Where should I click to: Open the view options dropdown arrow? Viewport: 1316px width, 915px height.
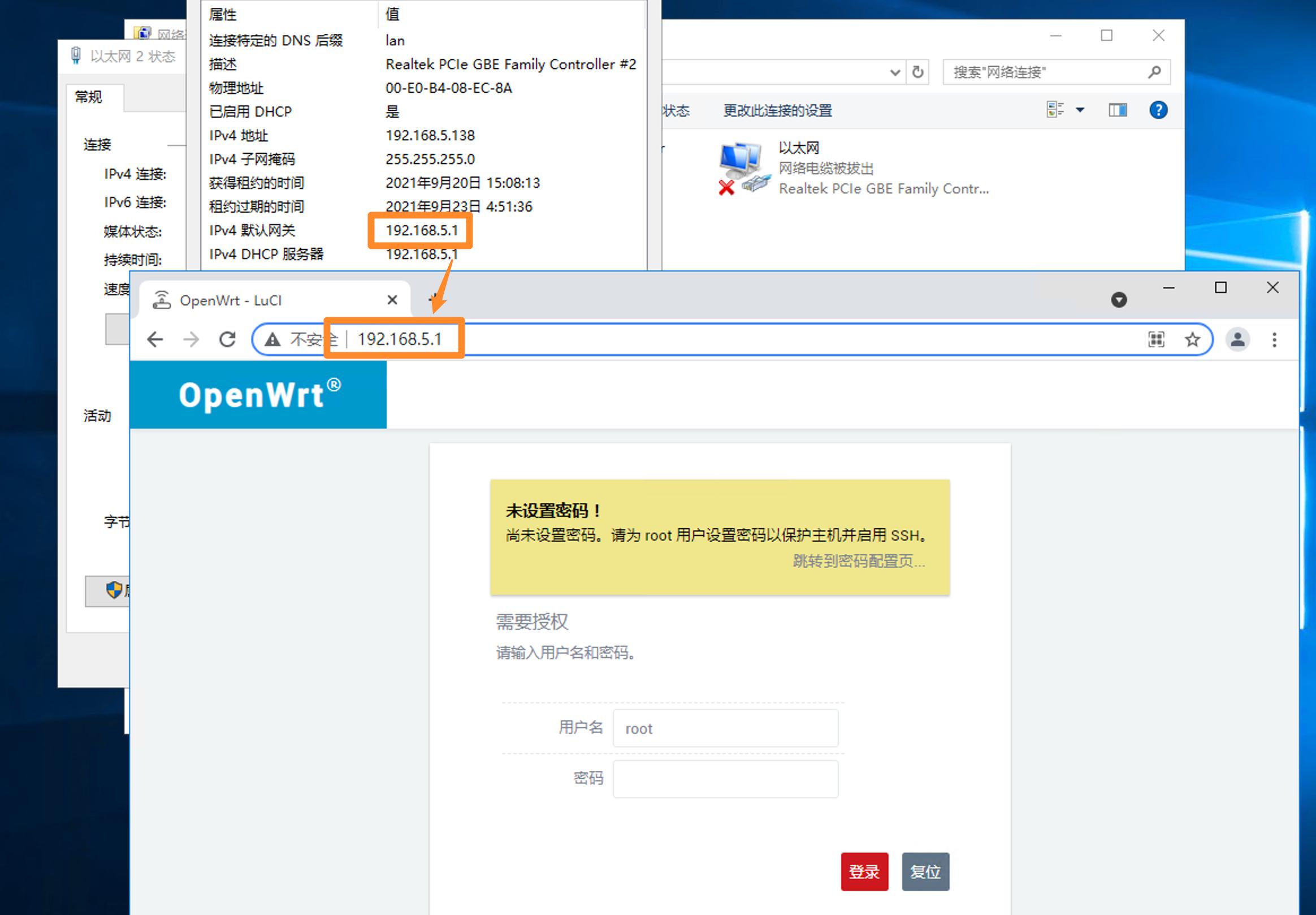click(x=1080, y=110)
